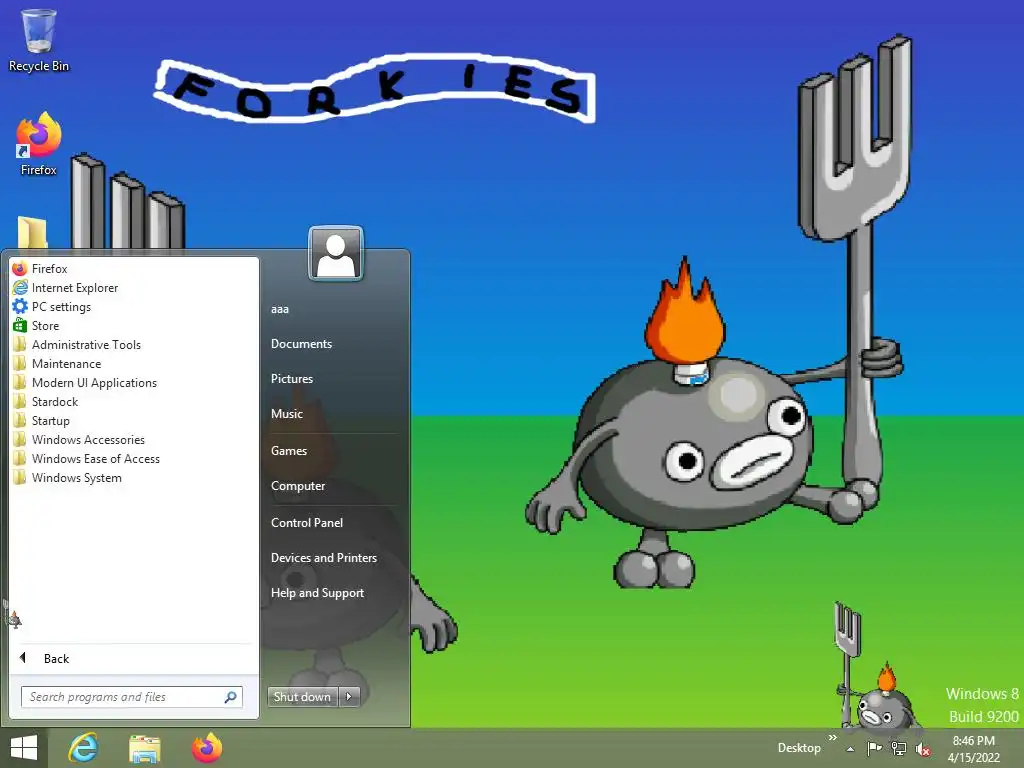Open Control Panel from the start menu
Screen dimensions: 1024x768
(x=307, y=522)
